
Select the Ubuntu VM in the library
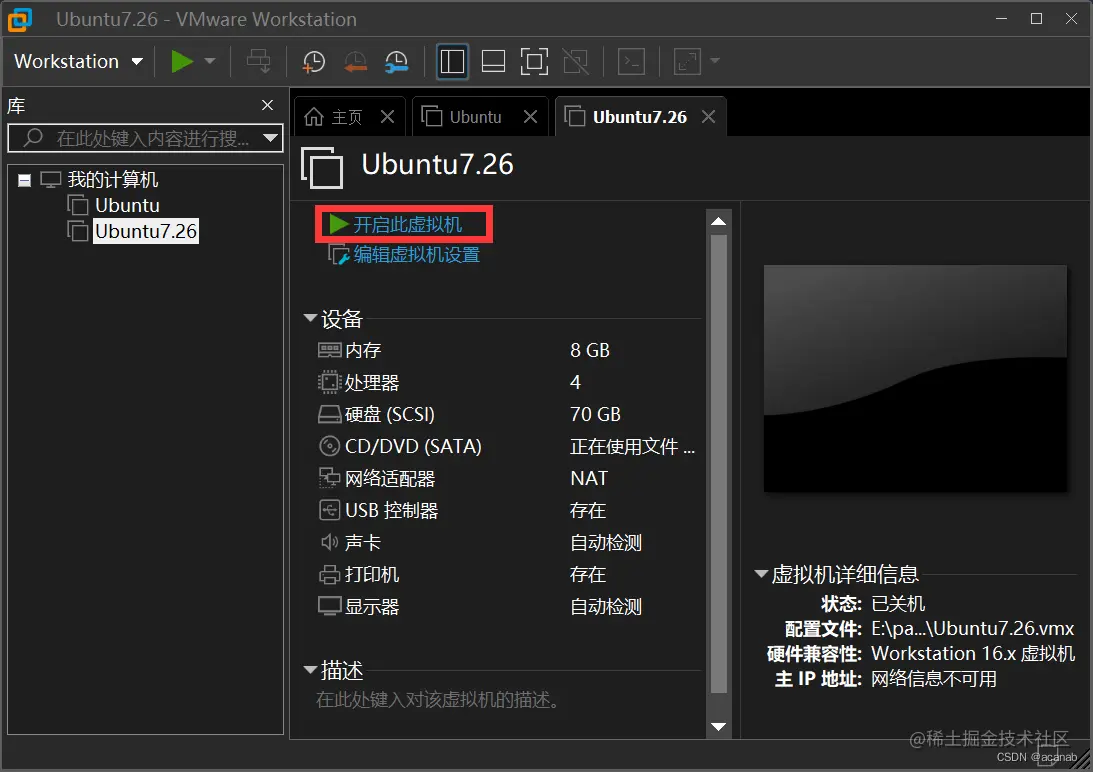[x=128, y=206]
